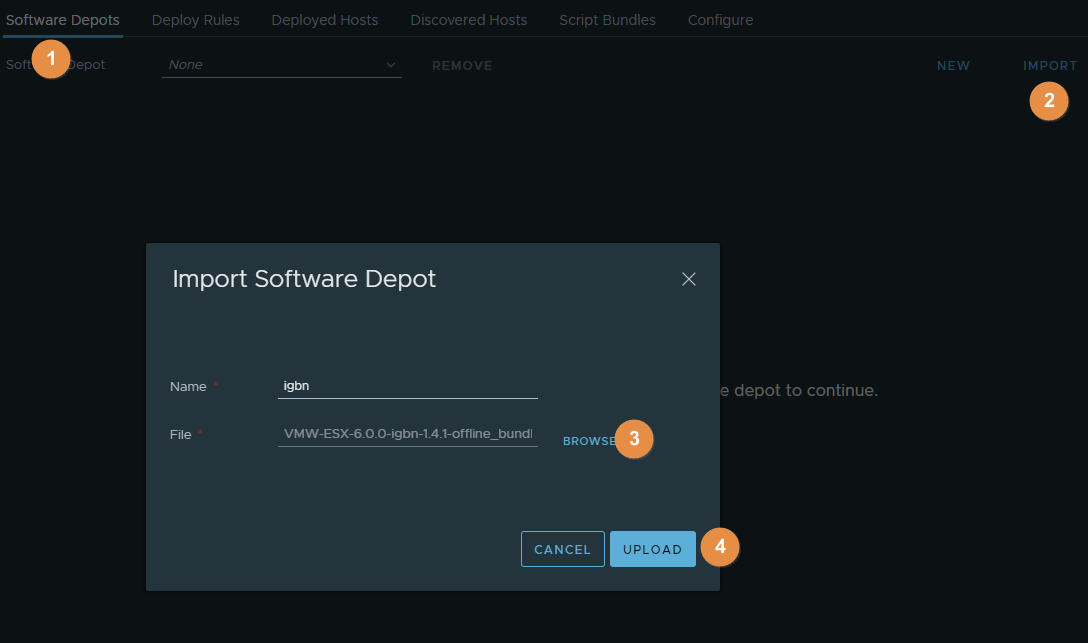Screen dimensions: 1088x643
Task: Switch to the Configure tab
Action: click(x=720, y=20)
